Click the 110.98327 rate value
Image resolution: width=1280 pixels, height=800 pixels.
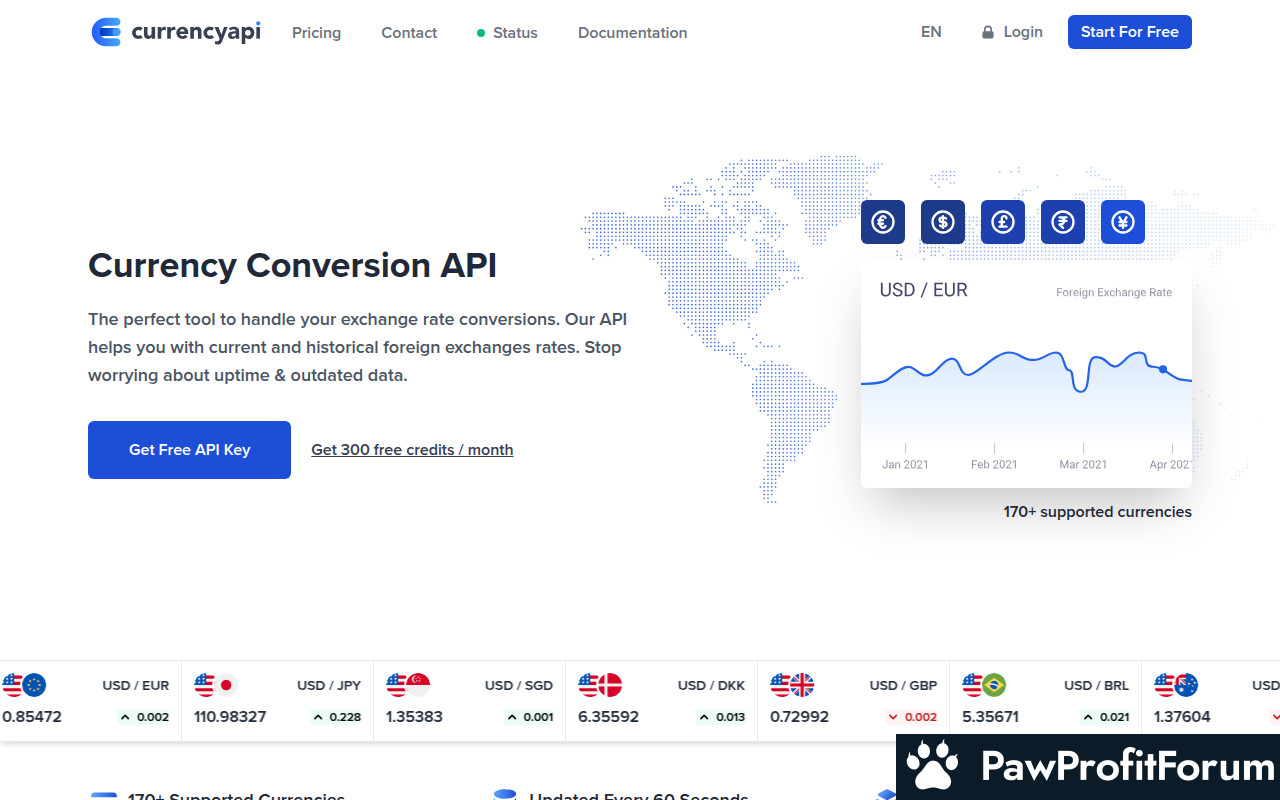coord(230,717)
